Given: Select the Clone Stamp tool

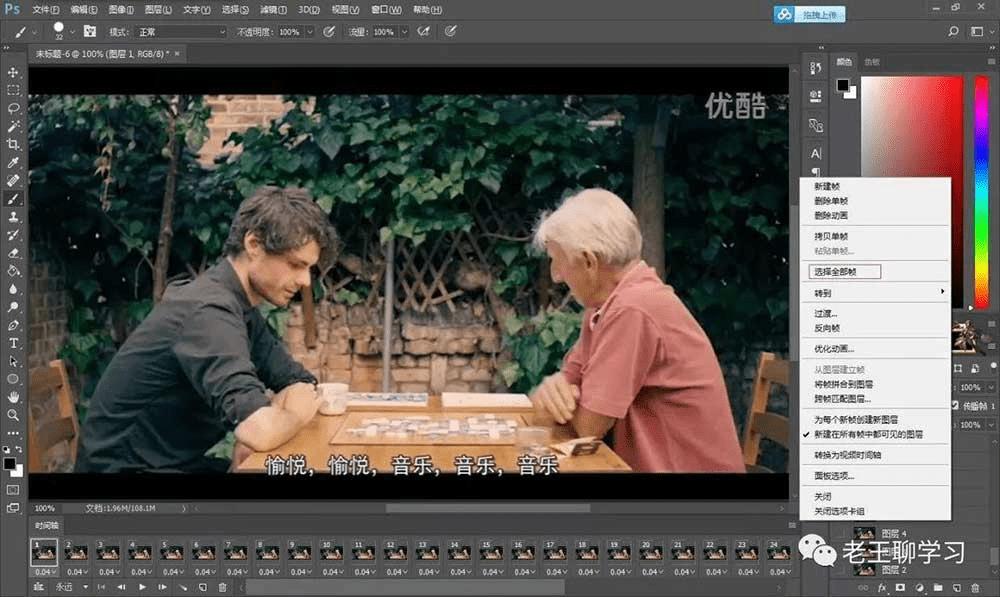Looking at the screenshot, I should (x=13, y=217).
